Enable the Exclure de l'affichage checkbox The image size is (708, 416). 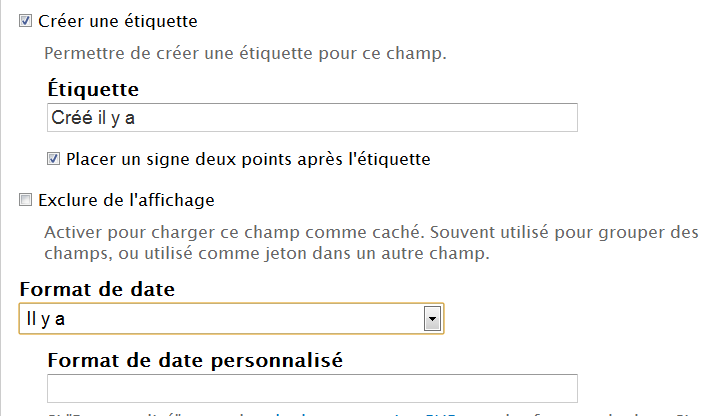point(26,200)
